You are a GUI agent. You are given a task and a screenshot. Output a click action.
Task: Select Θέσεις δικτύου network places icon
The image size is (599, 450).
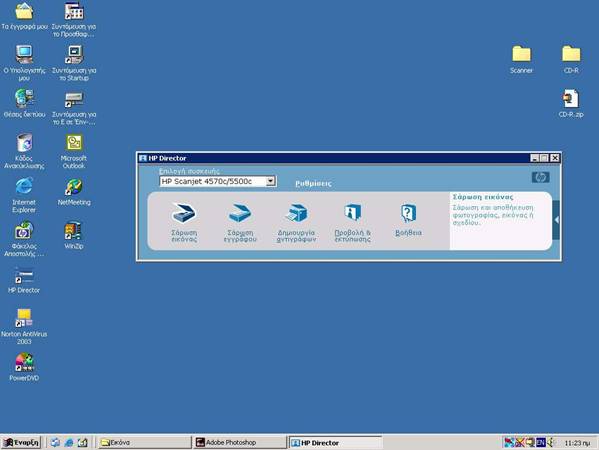pyautogui.click(x=24, y=103)
